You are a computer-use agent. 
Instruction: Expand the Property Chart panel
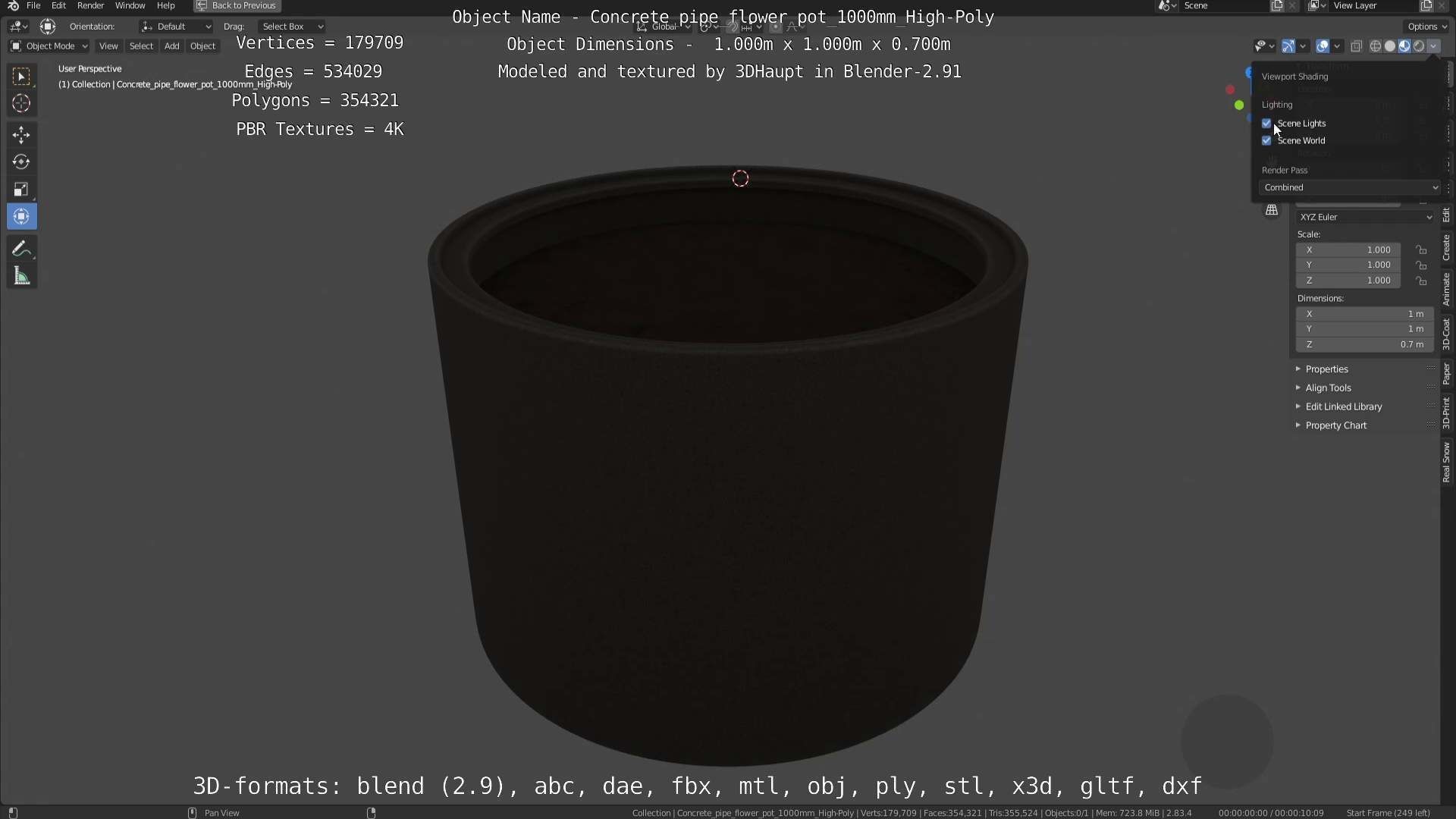coord(1335,426)
